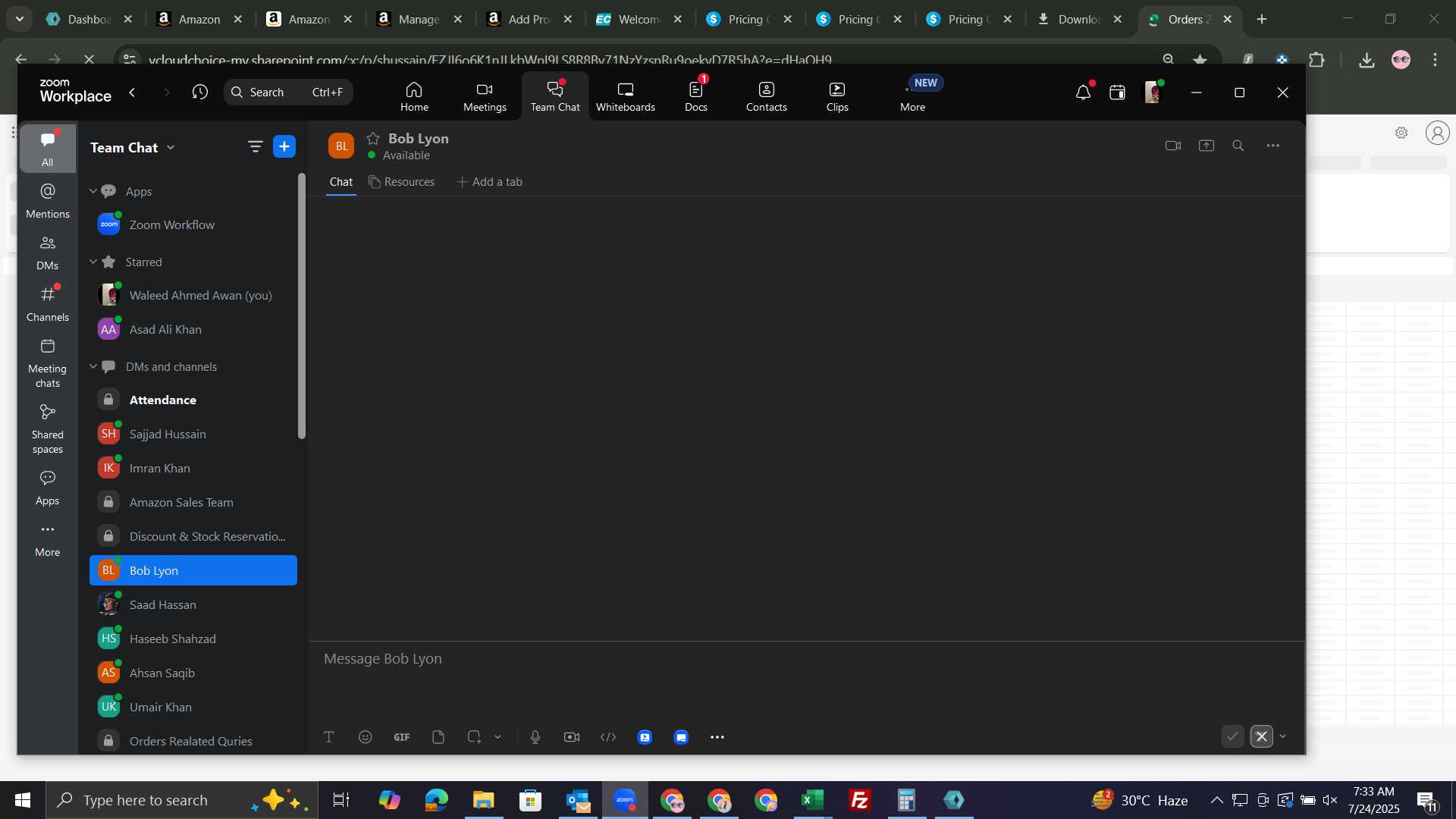Select DMs in the left sidebar

[x=48, y=253]
